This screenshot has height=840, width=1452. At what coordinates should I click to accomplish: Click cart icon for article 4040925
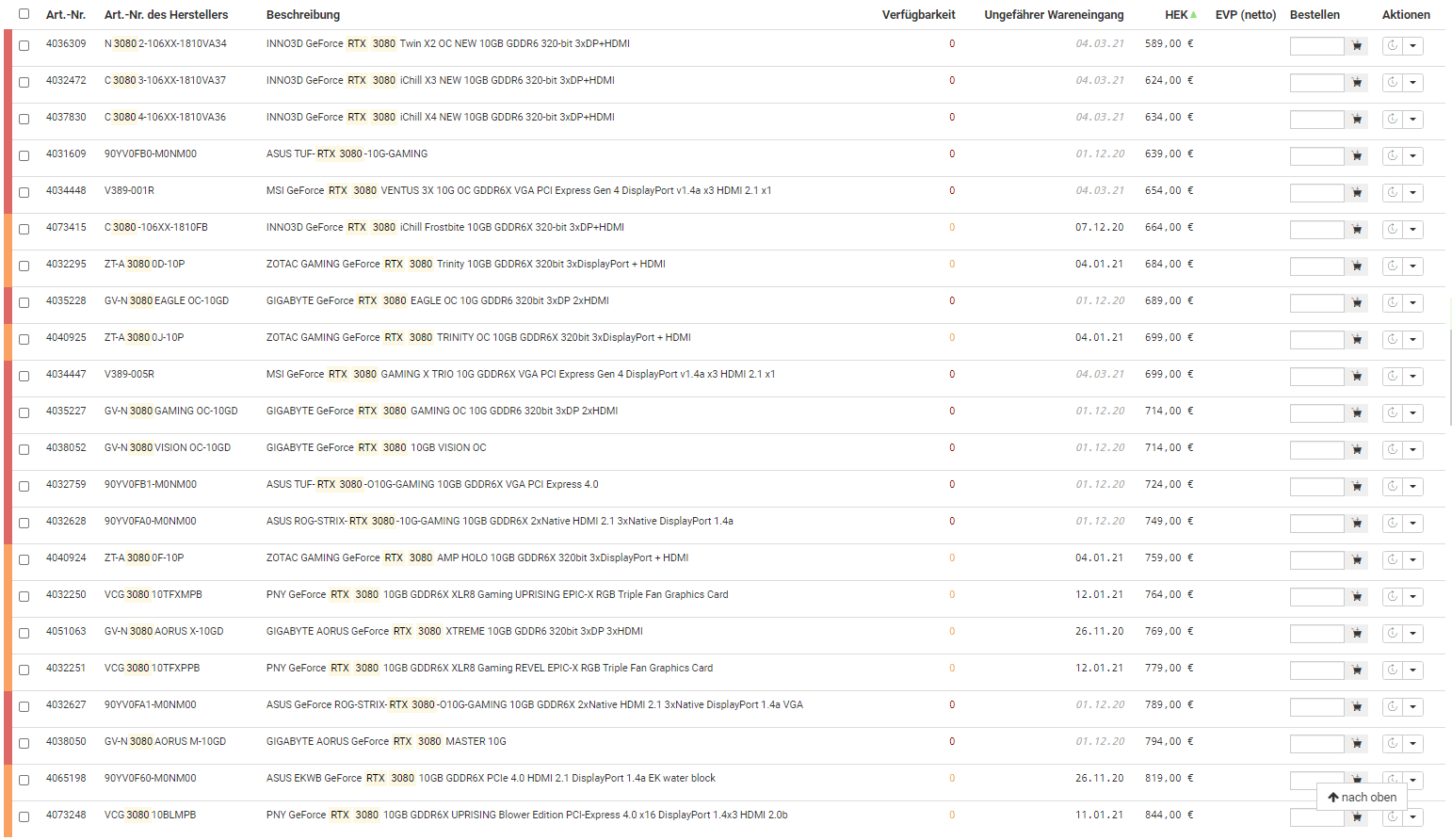coord(1357,340)
